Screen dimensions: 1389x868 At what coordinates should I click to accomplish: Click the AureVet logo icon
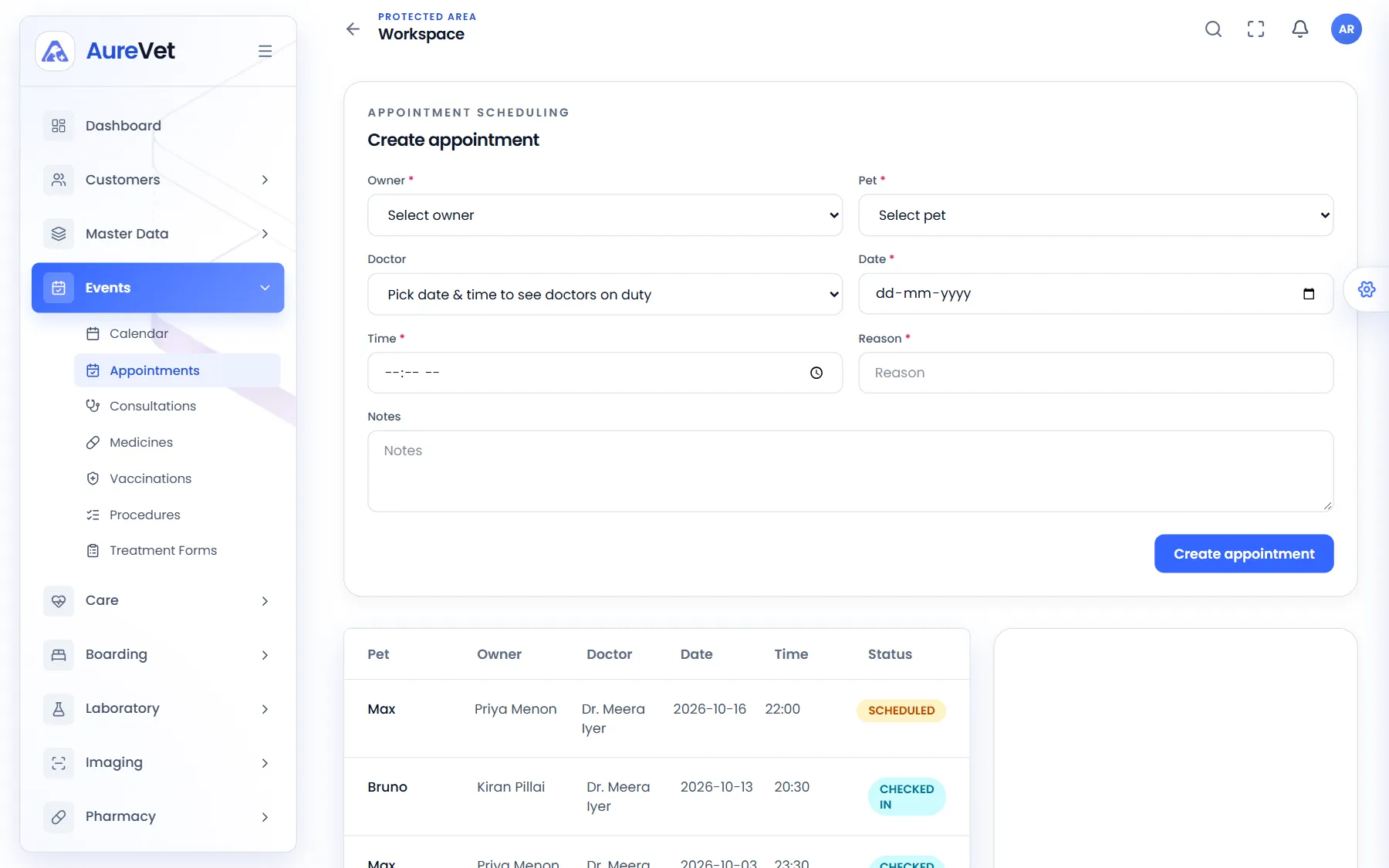pos(55,52)
